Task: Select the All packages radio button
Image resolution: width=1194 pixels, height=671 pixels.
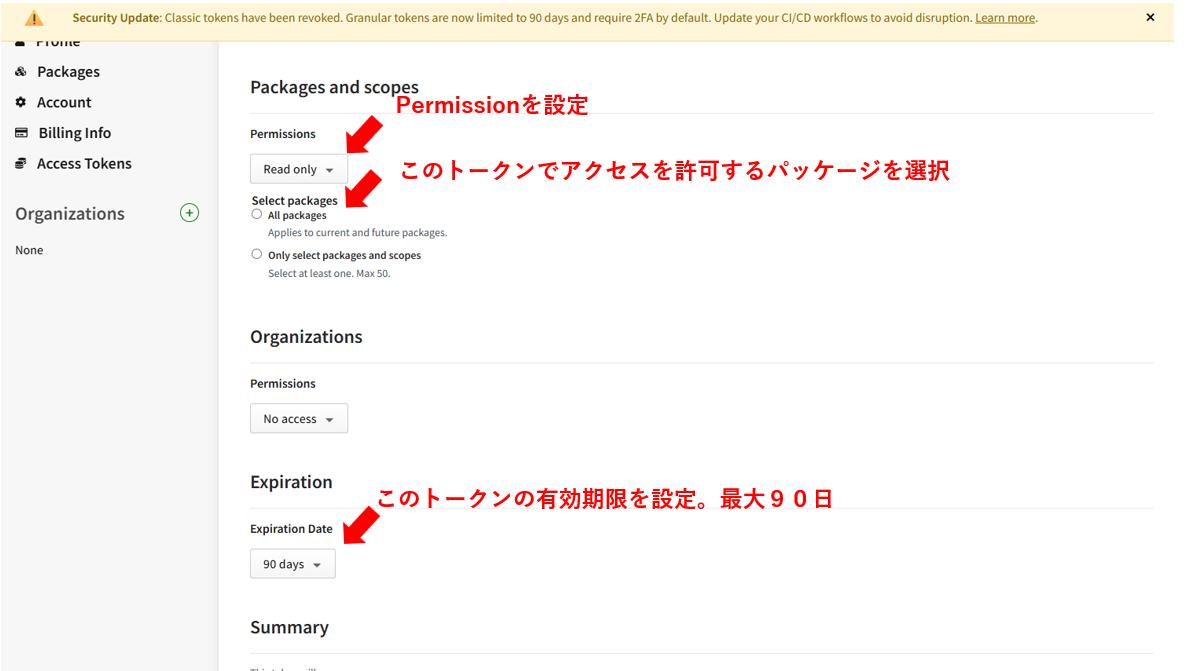Action: [x=257, y=214]
